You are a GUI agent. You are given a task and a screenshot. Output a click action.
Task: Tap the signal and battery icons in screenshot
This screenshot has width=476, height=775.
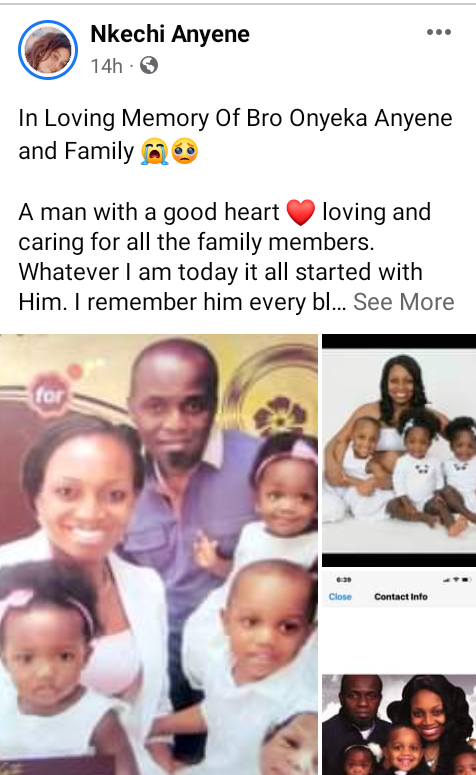[x=458, y=580]
